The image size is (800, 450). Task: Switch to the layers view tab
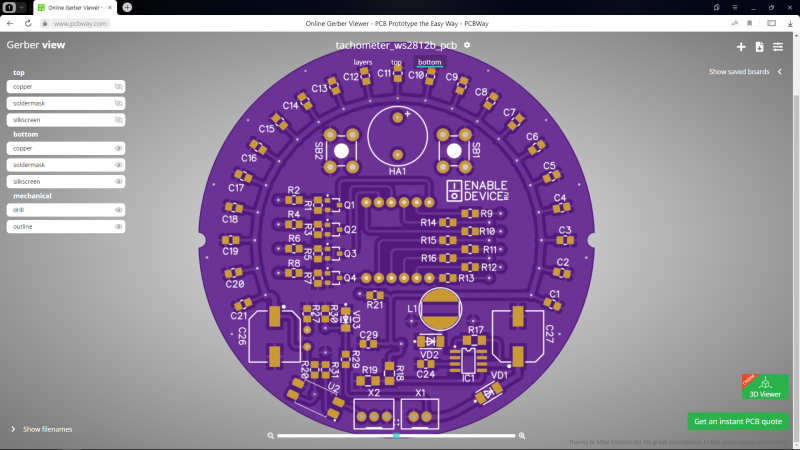coord(363,62)
